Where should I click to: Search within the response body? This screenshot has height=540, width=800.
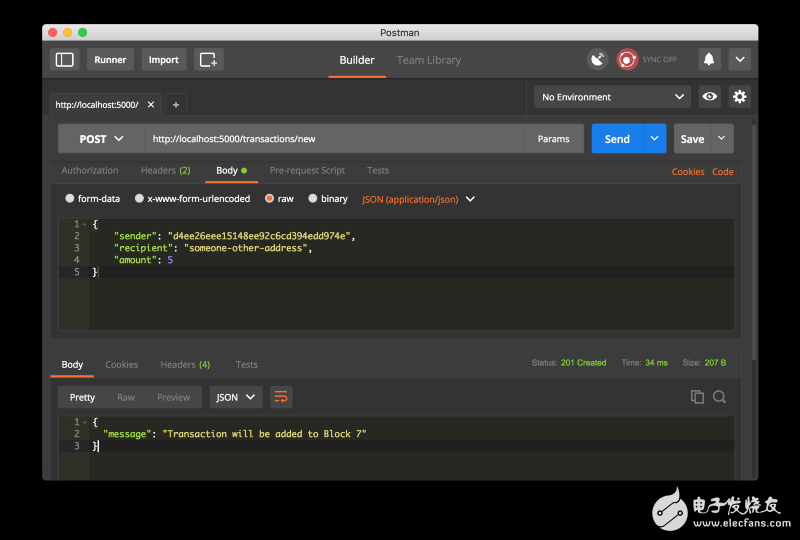(x=719, y=397)
